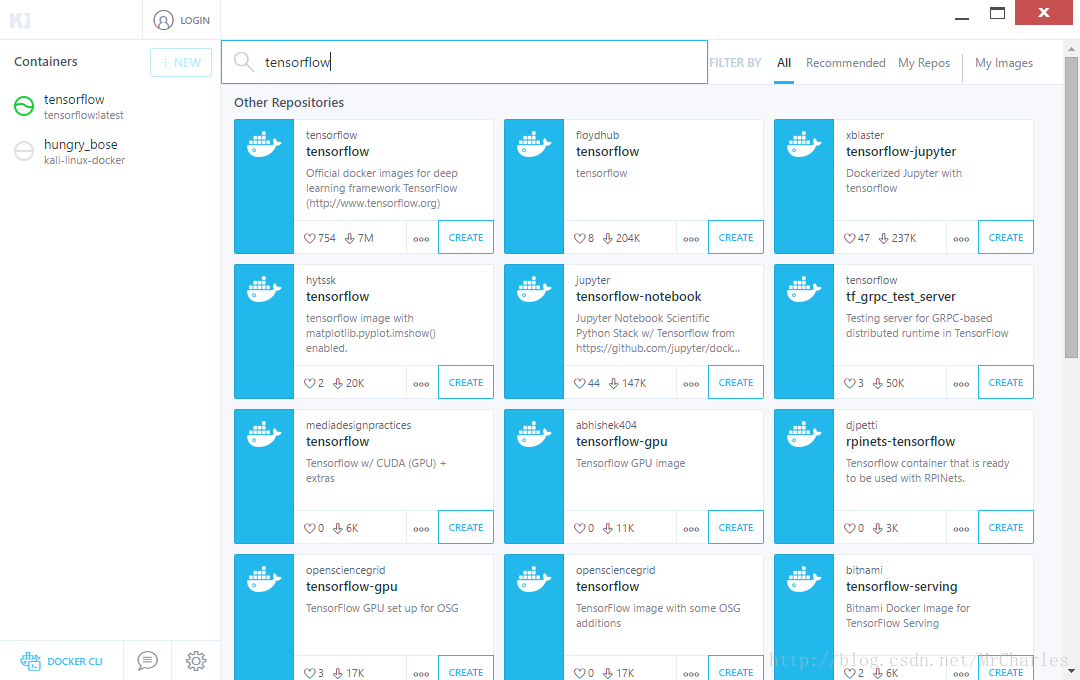Open more options for jupyter tensorflow-notebook

(692, 383)
